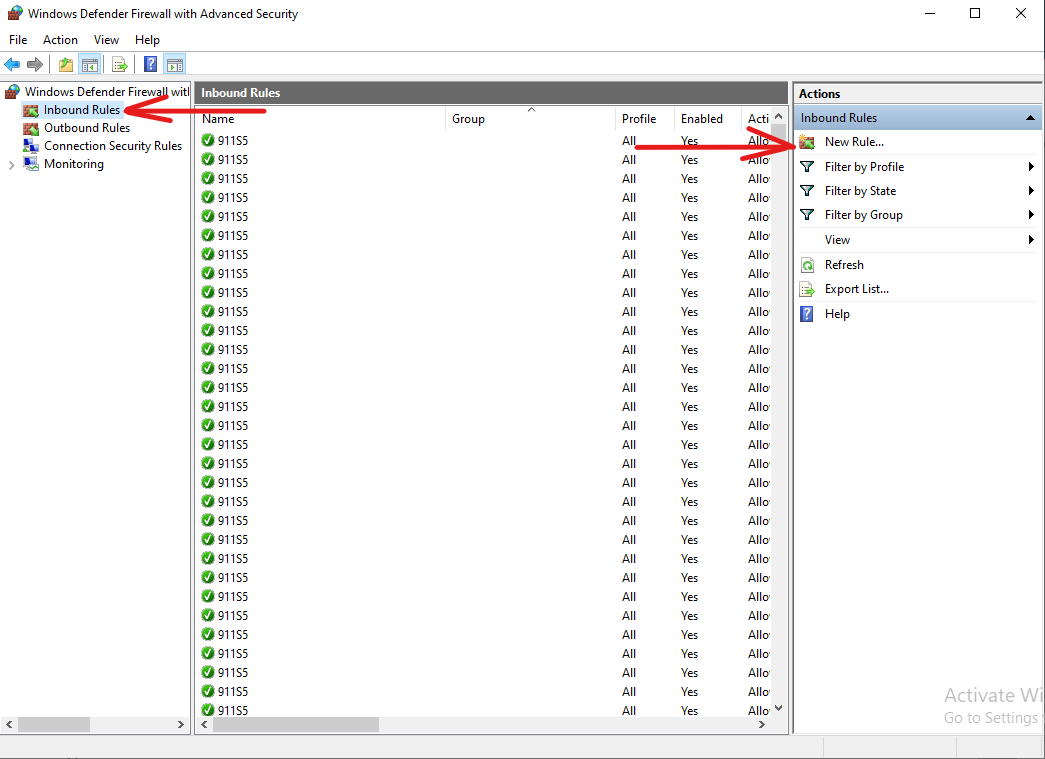Viewport: 1045px width, 759px height.
Task: Click rules list horizontal scrollbar left arrow
Action: coord(205,724)
